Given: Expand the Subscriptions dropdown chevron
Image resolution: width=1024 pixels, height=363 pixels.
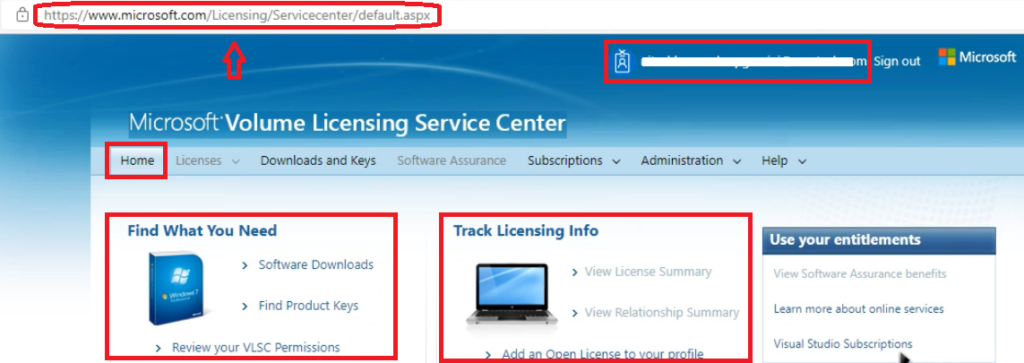Looking at the screenshot, I should coord(616,161).
